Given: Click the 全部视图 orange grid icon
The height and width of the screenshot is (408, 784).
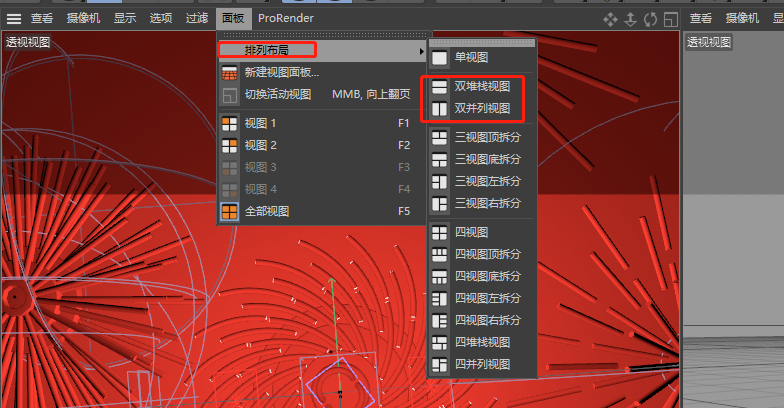Looking at the screenshot, I should point(230,212).
